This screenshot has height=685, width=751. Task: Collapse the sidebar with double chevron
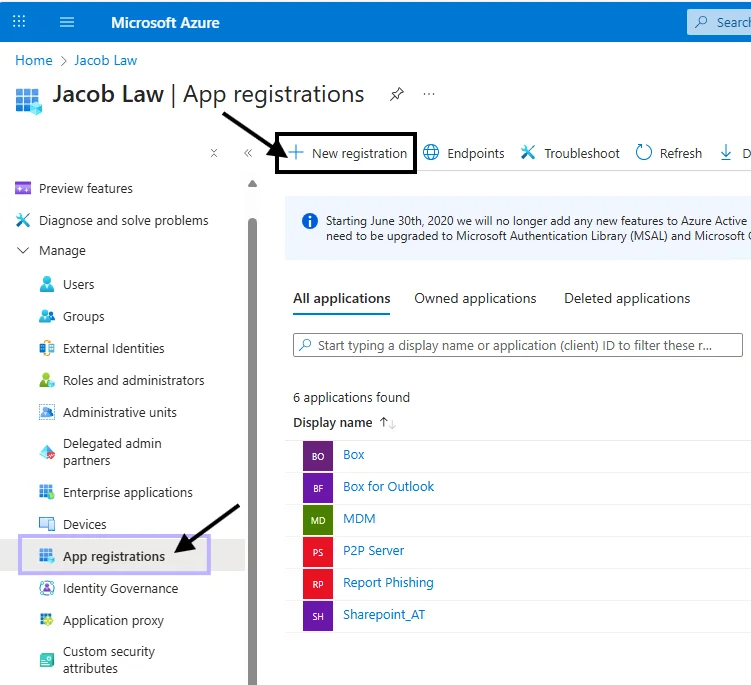248,153
